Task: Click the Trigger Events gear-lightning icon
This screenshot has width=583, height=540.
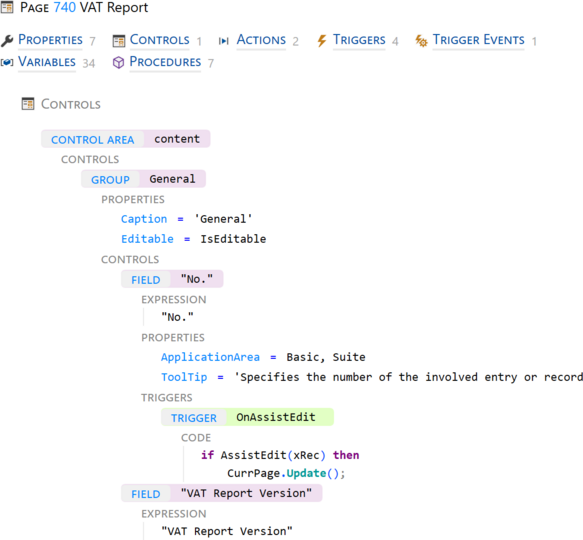Action: [x=421, y=41]
